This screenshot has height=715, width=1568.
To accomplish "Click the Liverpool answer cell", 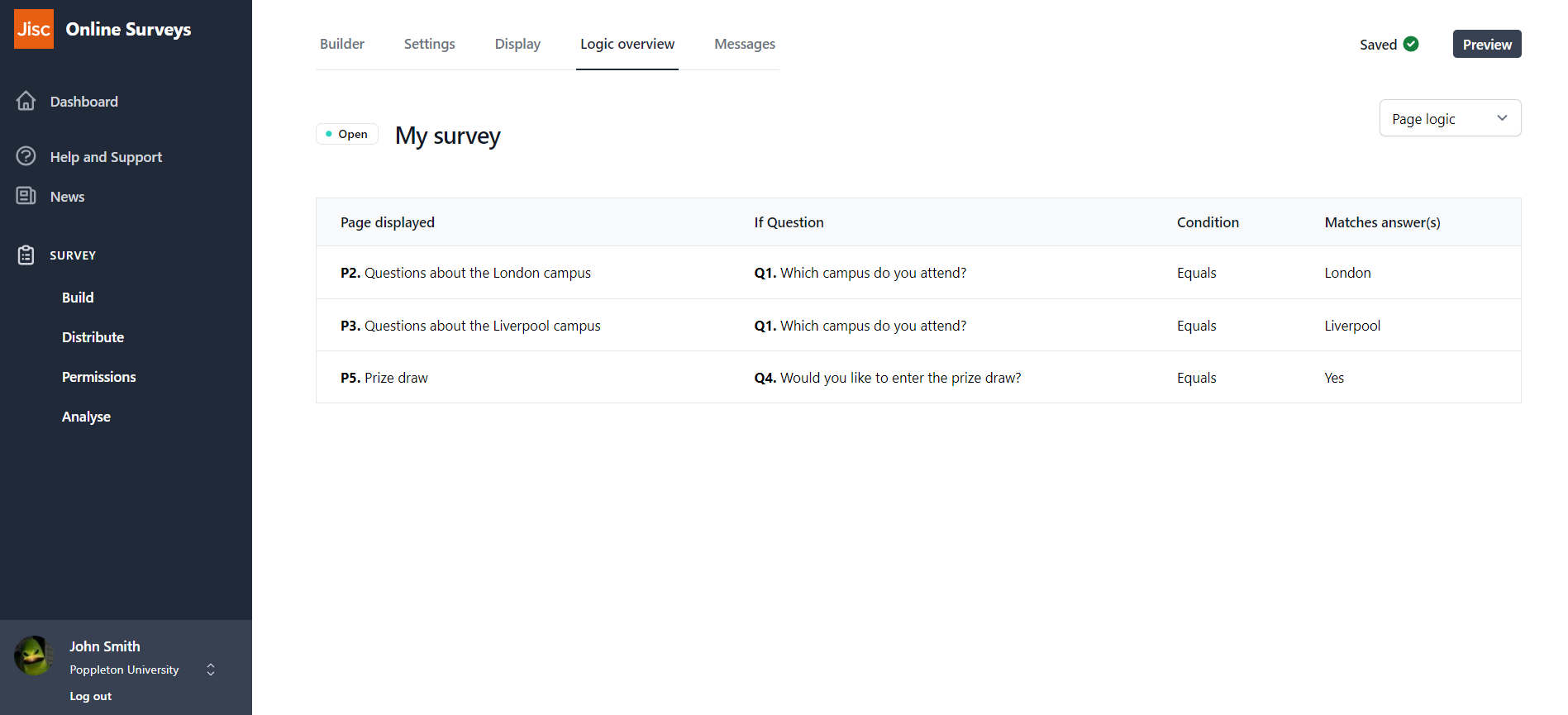I will coord(1352,326).
